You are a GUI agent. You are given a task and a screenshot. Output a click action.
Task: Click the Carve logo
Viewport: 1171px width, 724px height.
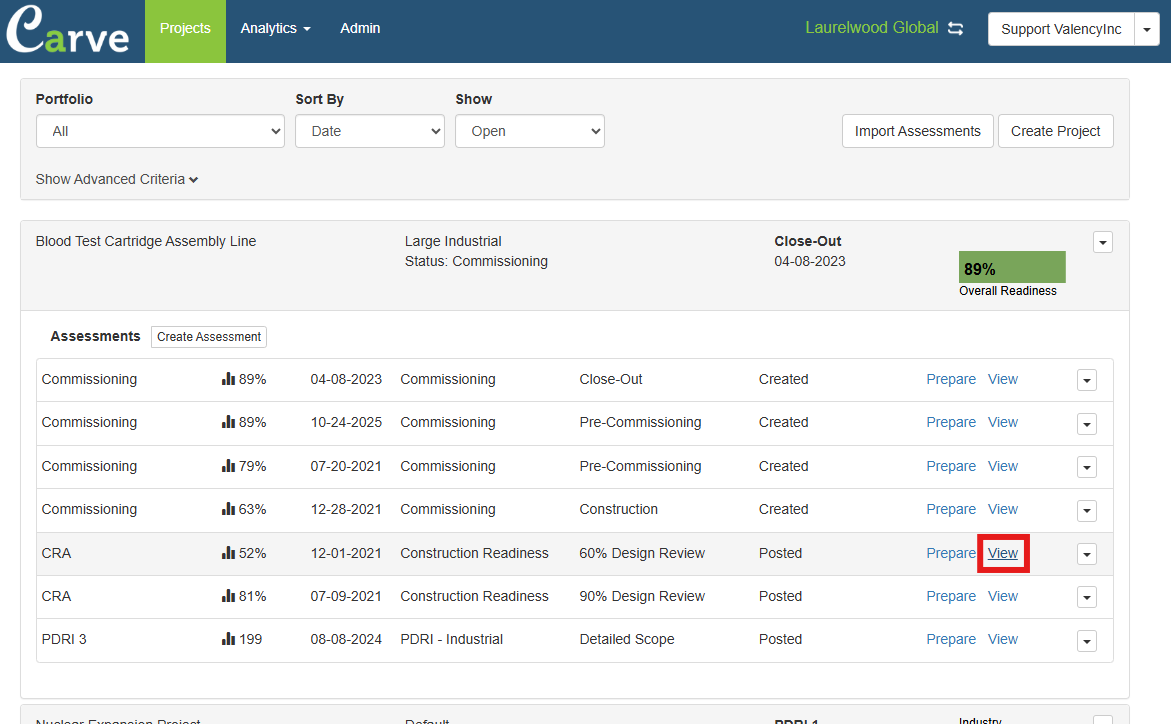[x=68, y=31]
